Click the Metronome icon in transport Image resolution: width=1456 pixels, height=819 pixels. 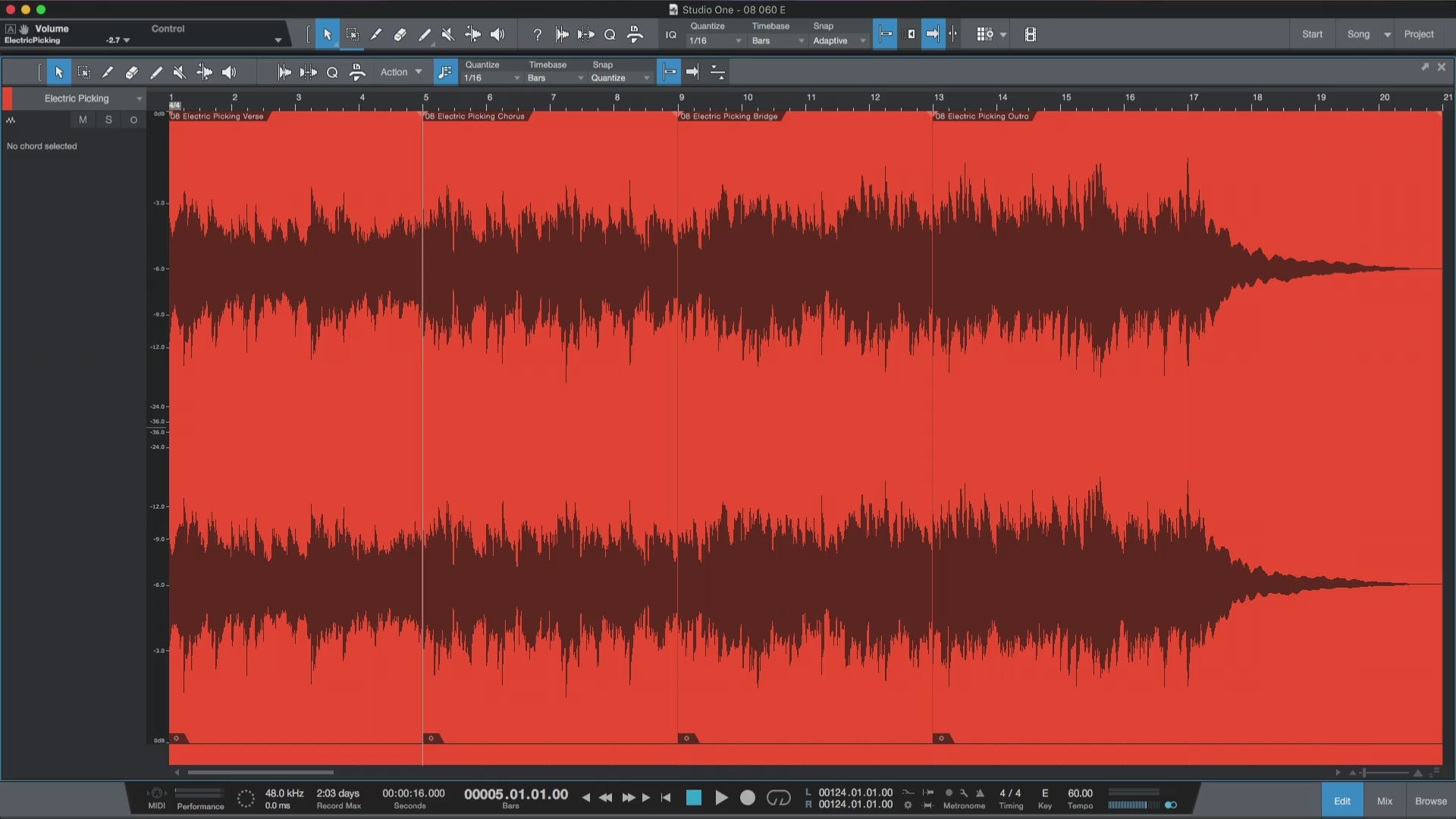point(980,793)
